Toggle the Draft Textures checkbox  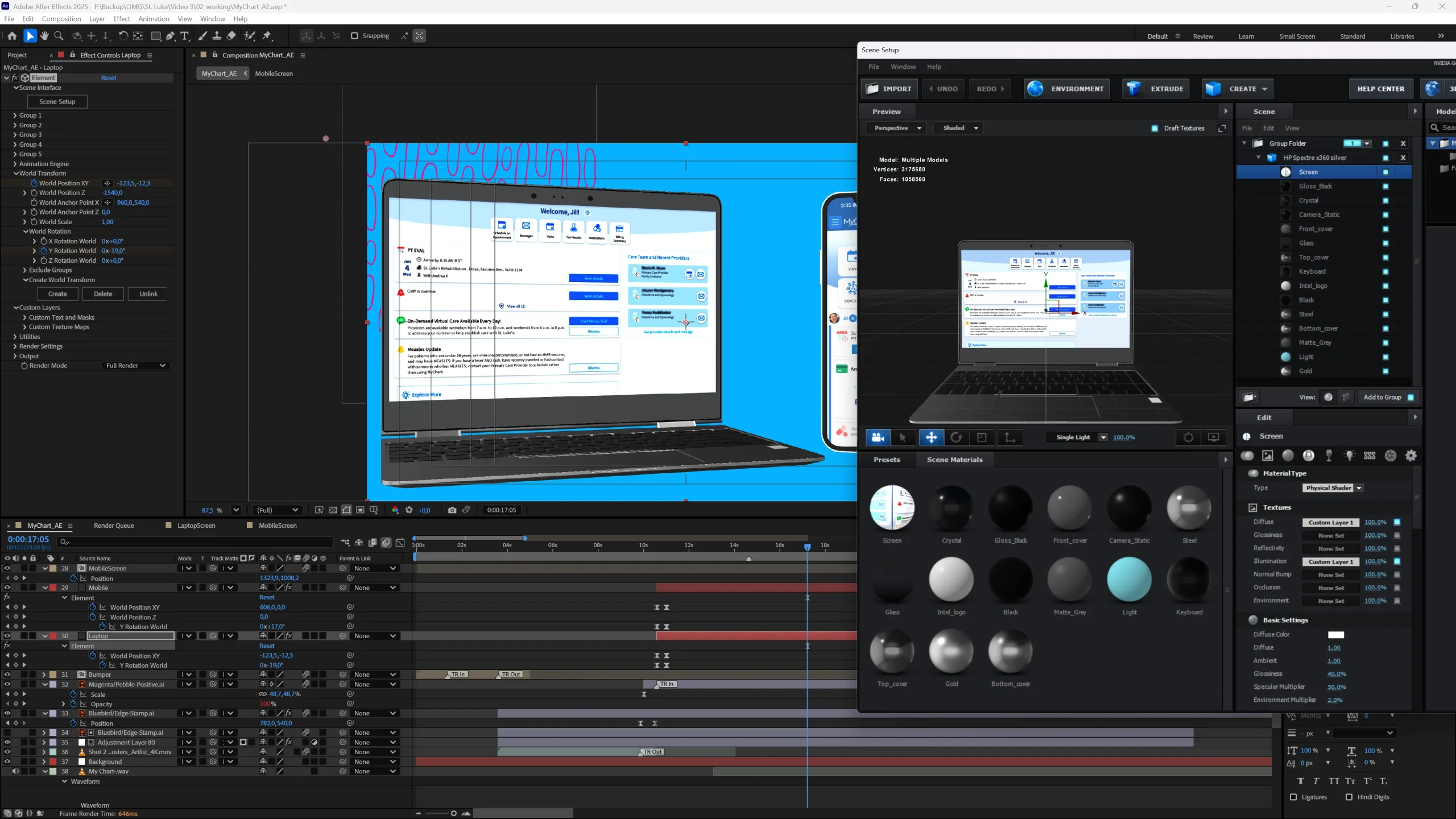pyautogui.click(x=1155, y=128)
